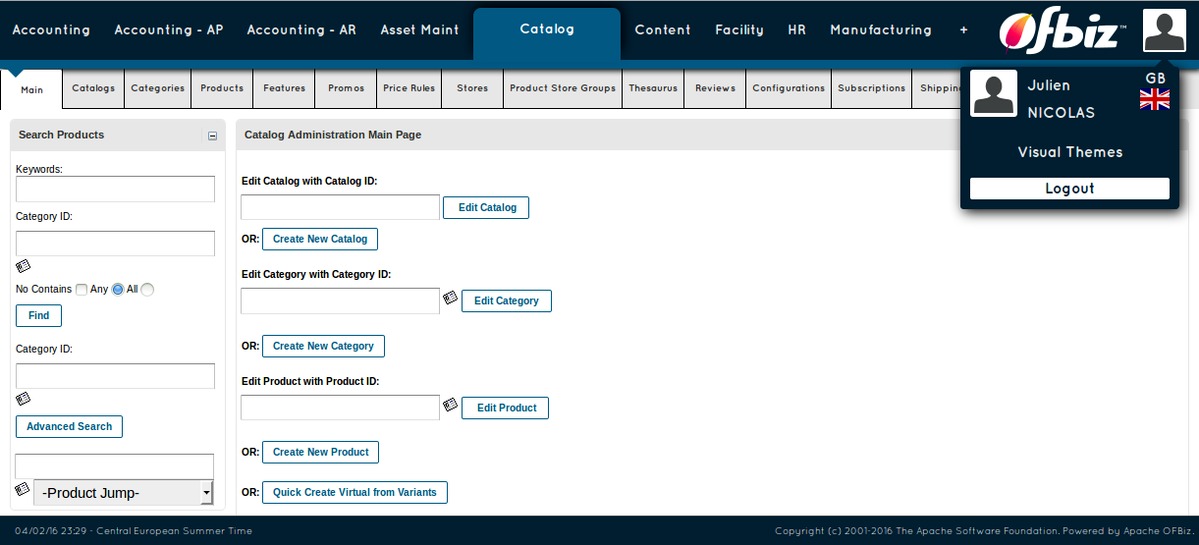Open the lookup icon beside Edit Product field
Image resolution: width=1199 pixels, height=545 pixels.
click(450, 405)
